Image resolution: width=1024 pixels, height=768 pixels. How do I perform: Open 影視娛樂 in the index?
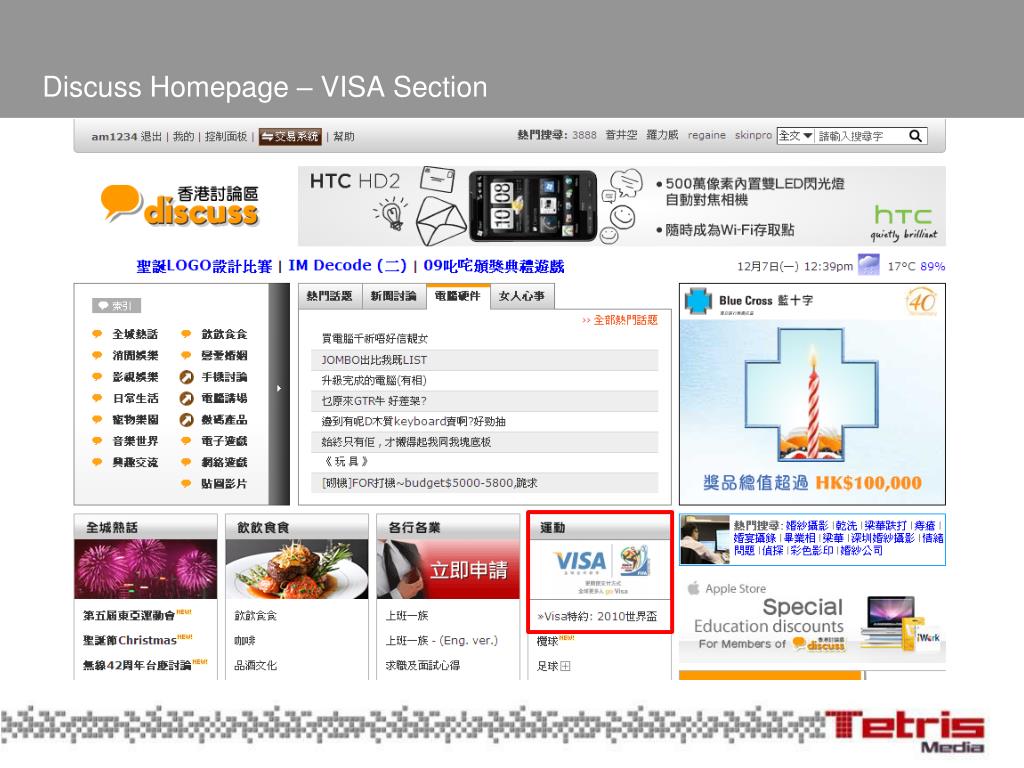pyautogui.click(x=135, y=377)
